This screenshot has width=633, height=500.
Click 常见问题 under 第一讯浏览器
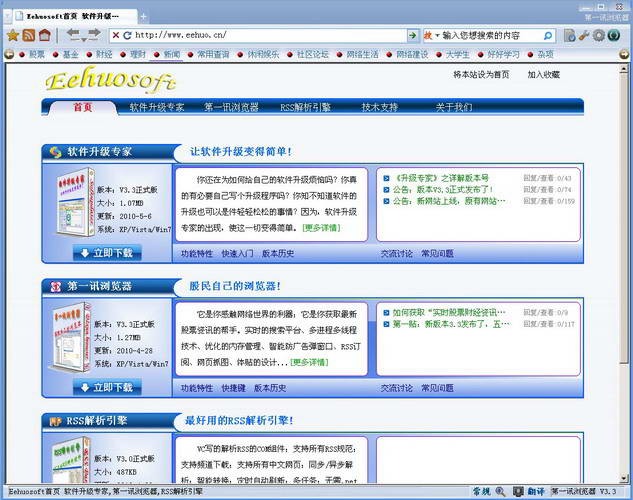point(437,388)
